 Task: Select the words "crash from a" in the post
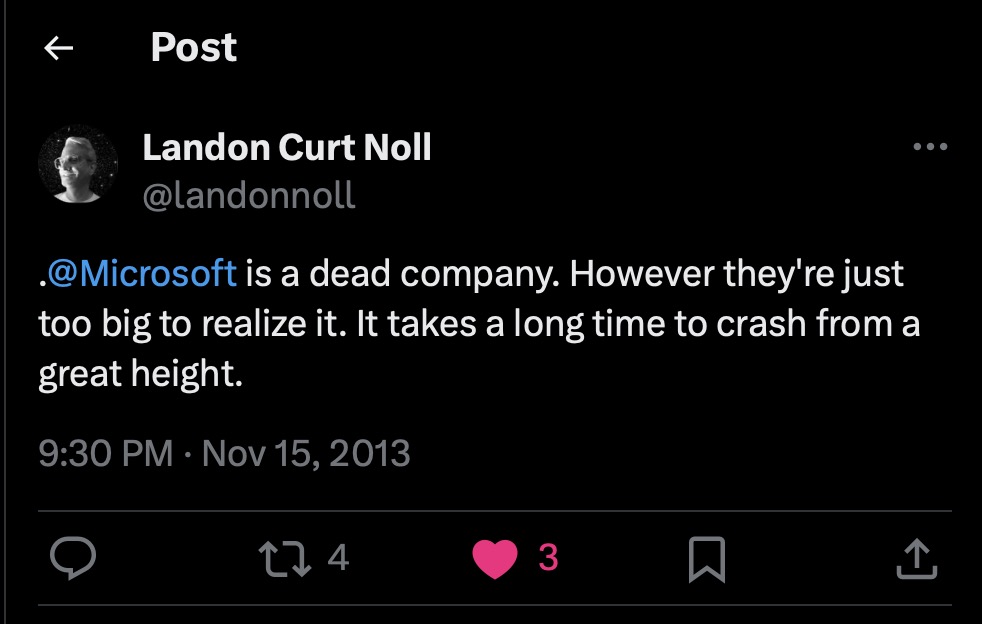(818, 324)
